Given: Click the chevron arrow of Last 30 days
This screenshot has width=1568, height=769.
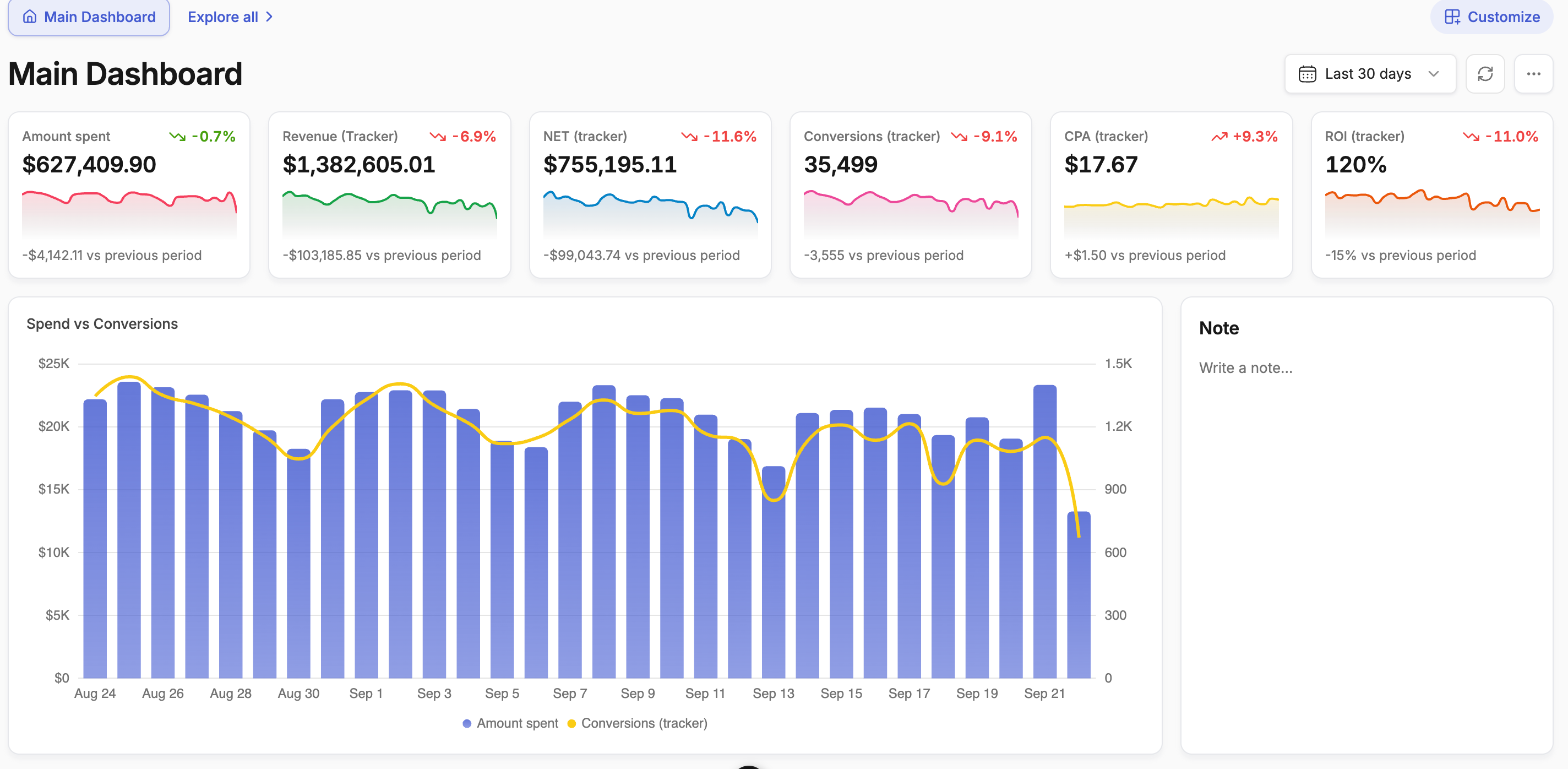Looking at the screenshot, I should [x=1434, y=74].
